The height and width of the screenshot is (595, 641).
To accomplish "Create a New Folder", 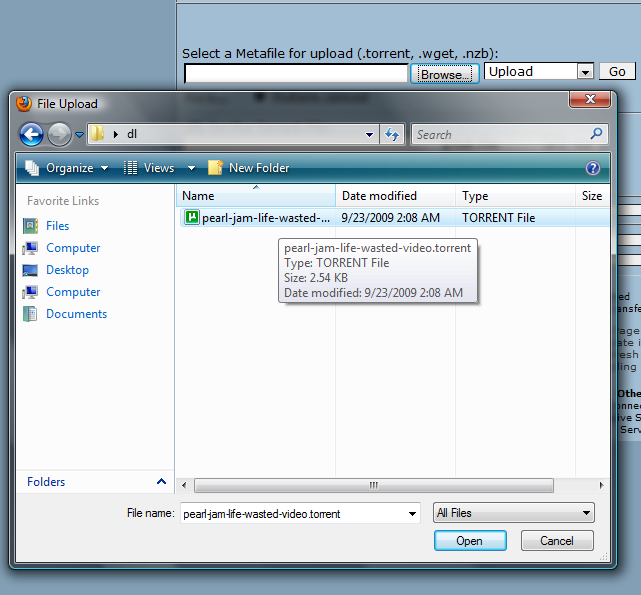I will point(249,168).
